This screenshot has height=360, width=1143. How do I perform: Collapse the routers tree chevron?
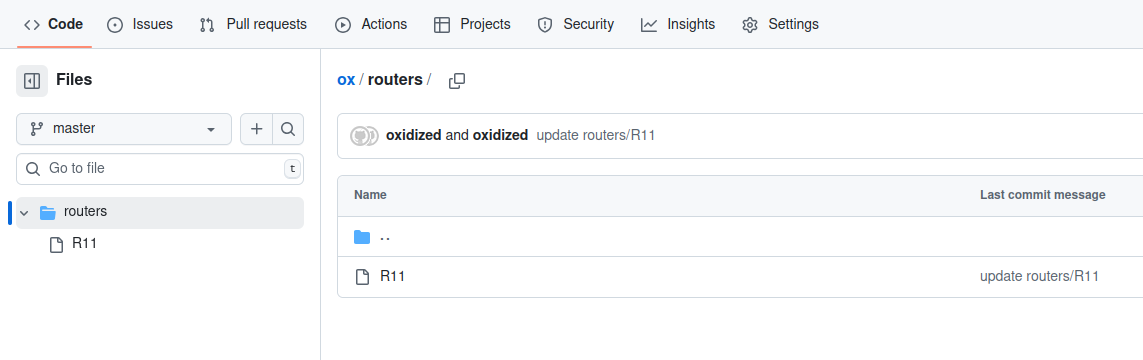coord(24,213)
